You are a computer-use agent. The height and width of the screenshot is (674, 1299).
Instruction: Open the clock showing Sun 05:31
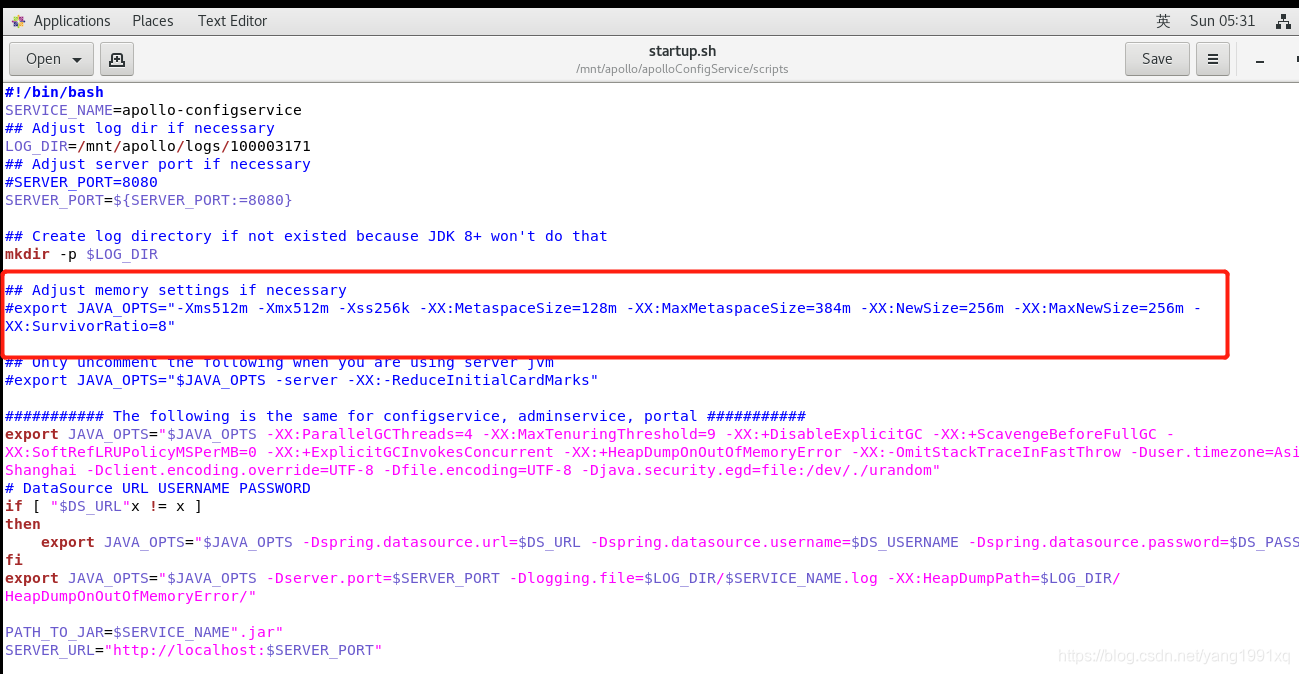coord(1222,21)
